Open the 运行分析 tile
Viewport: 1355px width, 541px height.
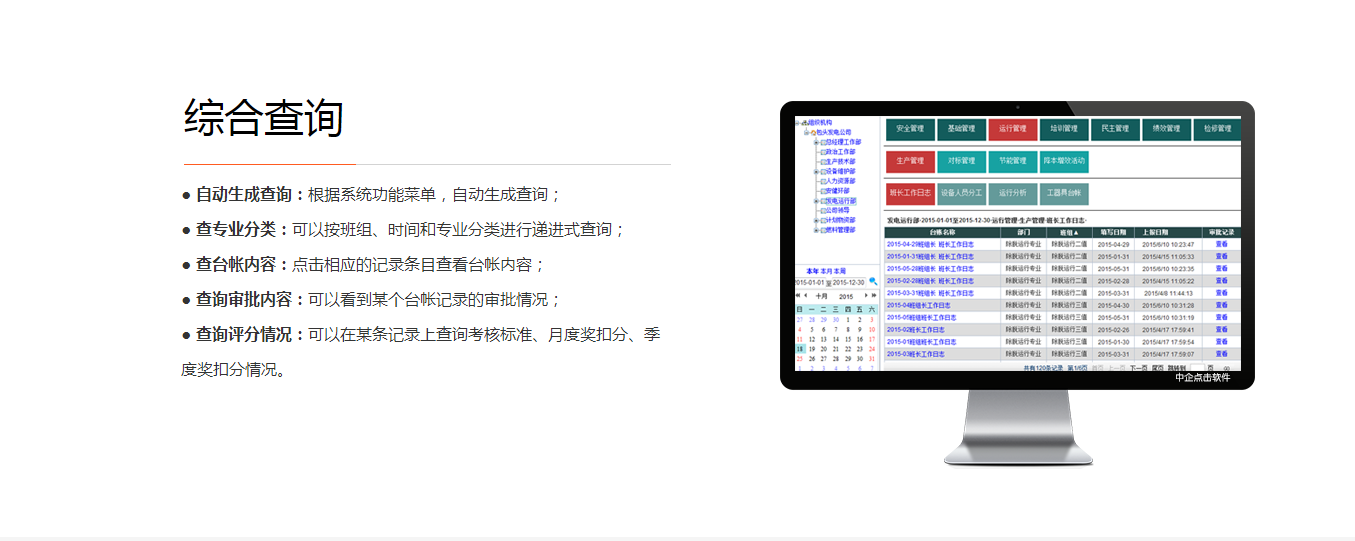[x=1013, y=193]
